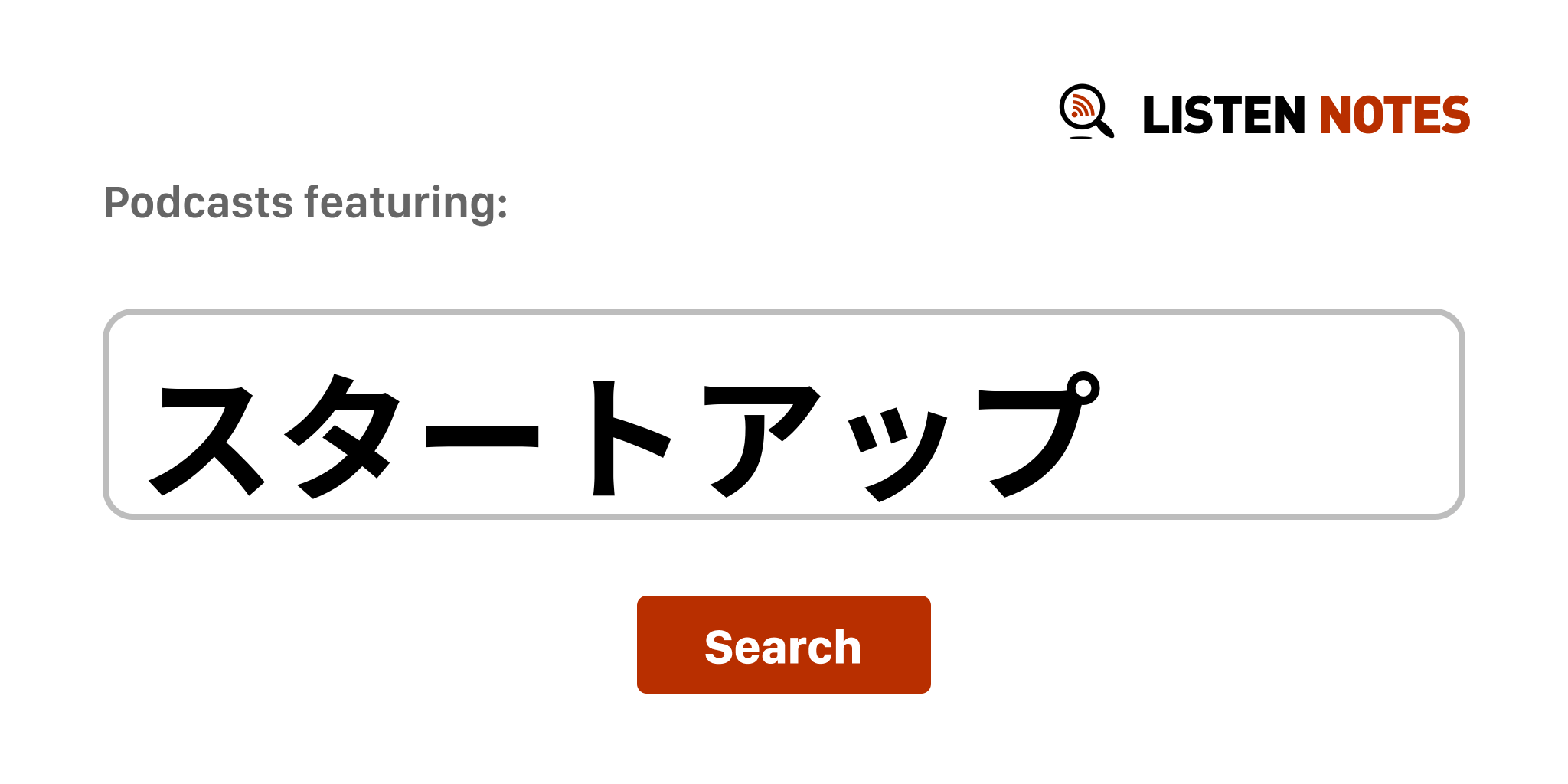Place cursor on the タ character
The image size is (1568, 784).
(x=342, y=436)
